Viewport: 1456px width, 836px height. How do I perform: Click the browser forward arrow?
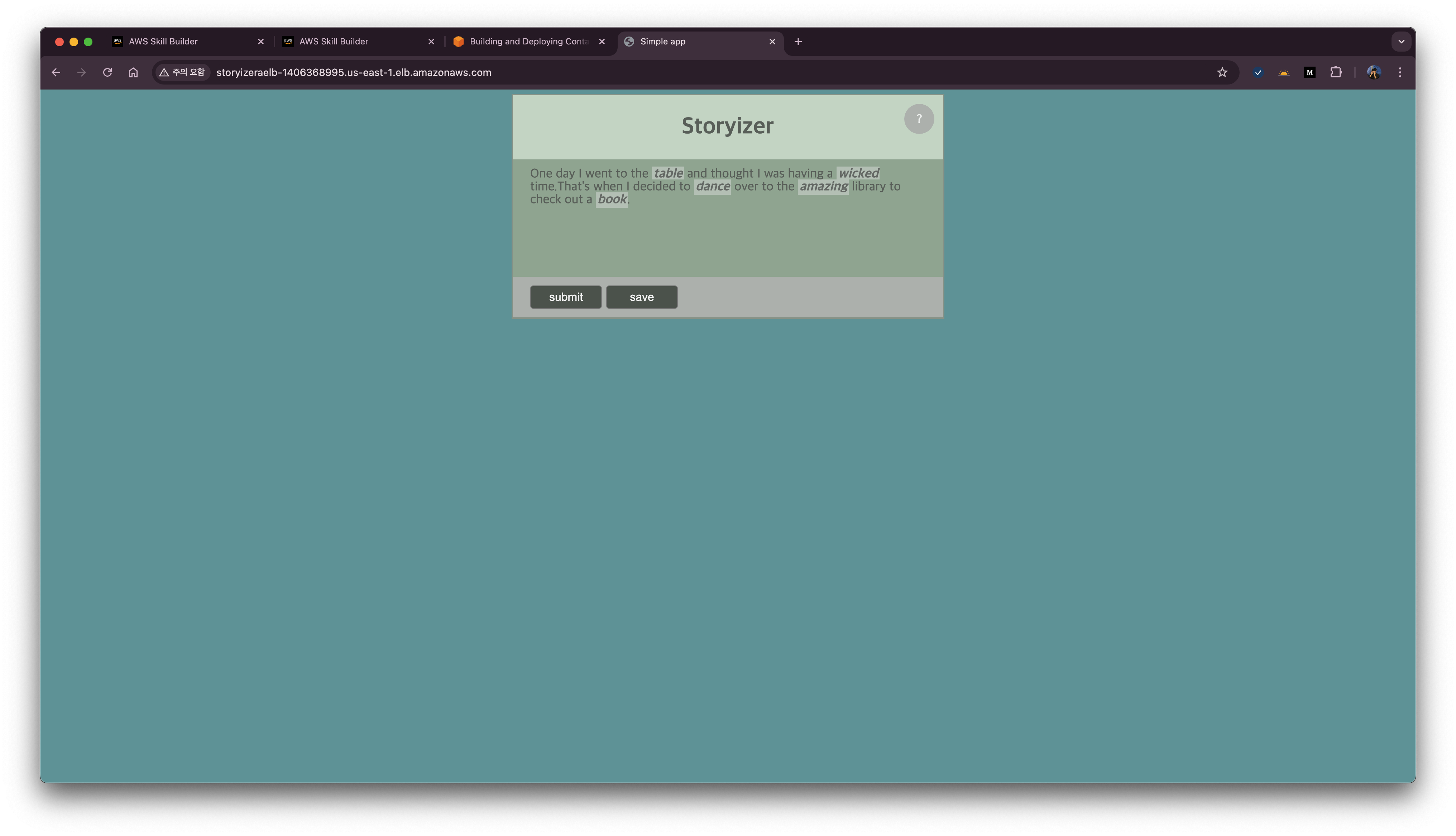(82, 72)
